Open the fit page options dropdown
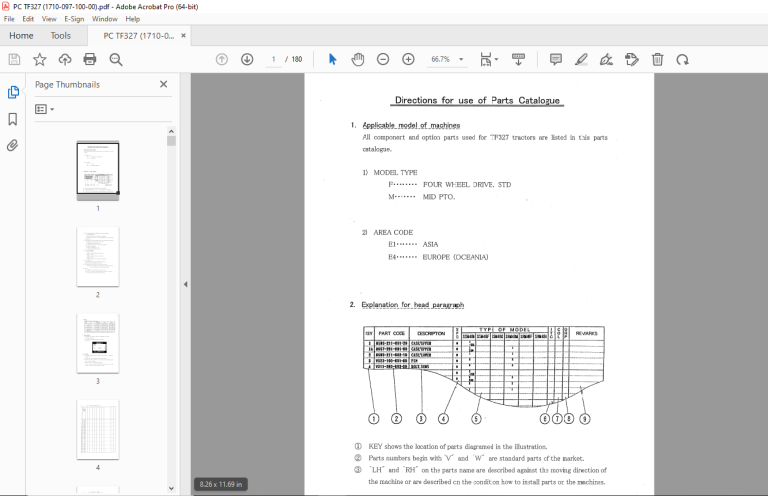Screen dimensions: 768x496 coord(488,60)
